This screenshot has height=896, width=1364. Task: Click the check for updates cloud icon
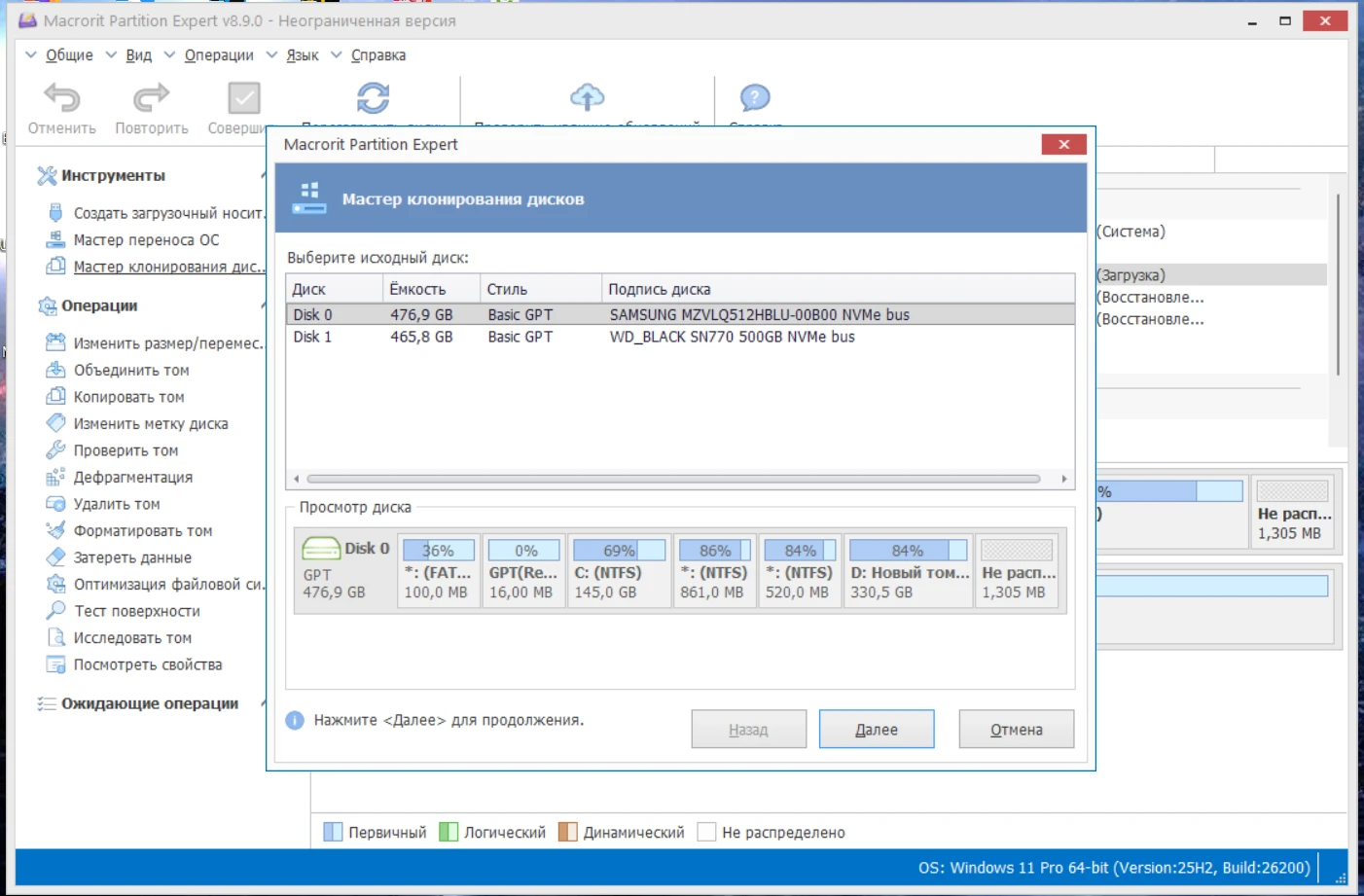[x=587, y=97]
